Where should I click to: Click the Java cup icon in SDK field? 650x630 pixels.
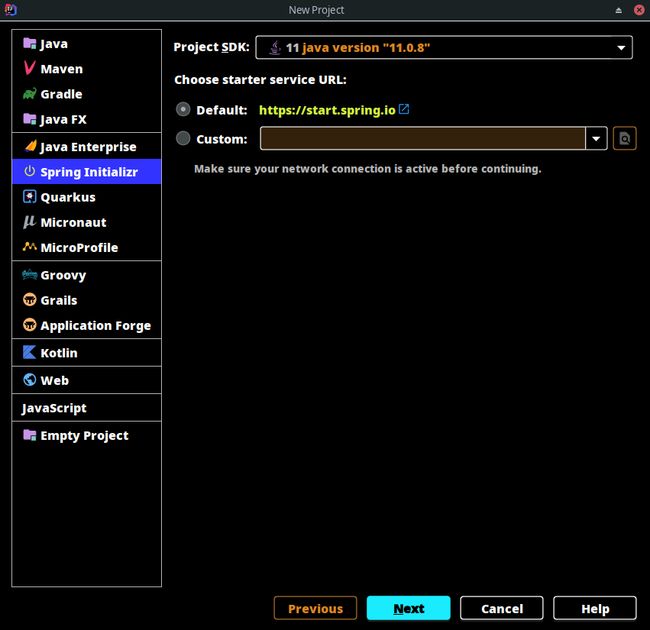coord(275,48)
